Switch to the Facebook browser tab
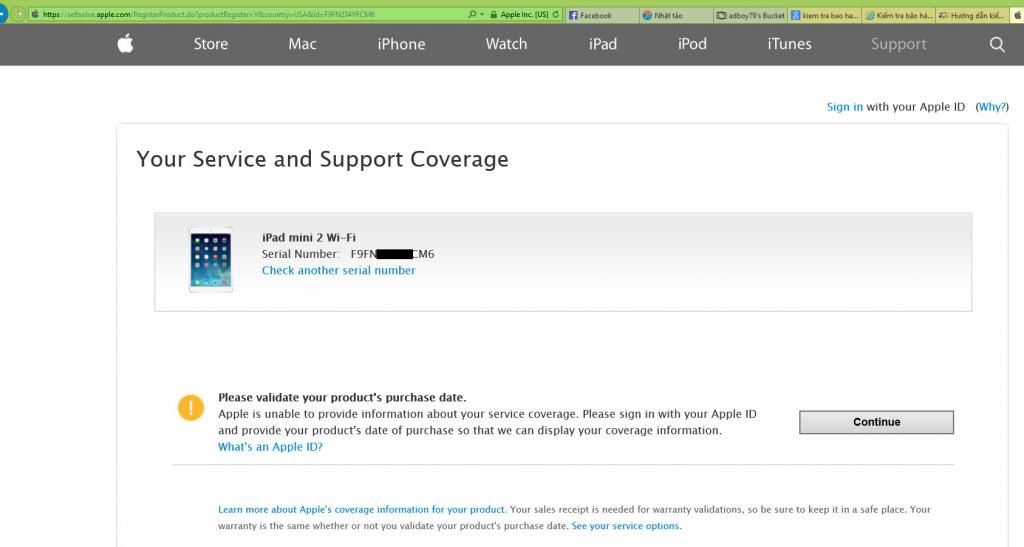Screen dimensions: 1024x547 [600, 15]
